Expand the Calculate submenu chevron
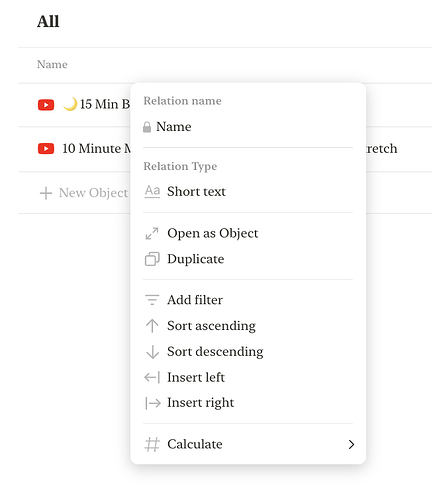This screenshot has width=432, height=500. [x=351, y=444]
